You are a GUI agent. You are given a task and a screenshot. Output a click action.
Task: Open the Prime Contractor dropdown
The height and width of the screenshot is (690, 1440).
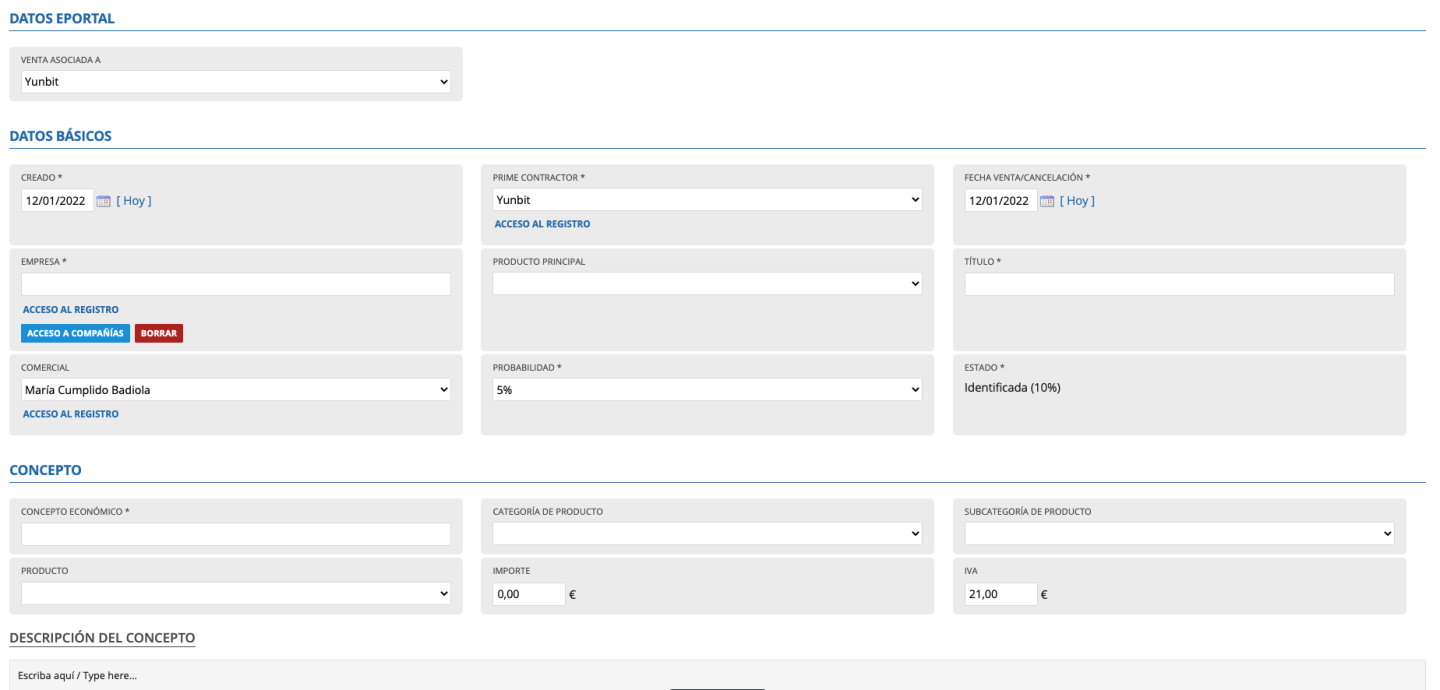pyautogui.click(x=707, y=200)
